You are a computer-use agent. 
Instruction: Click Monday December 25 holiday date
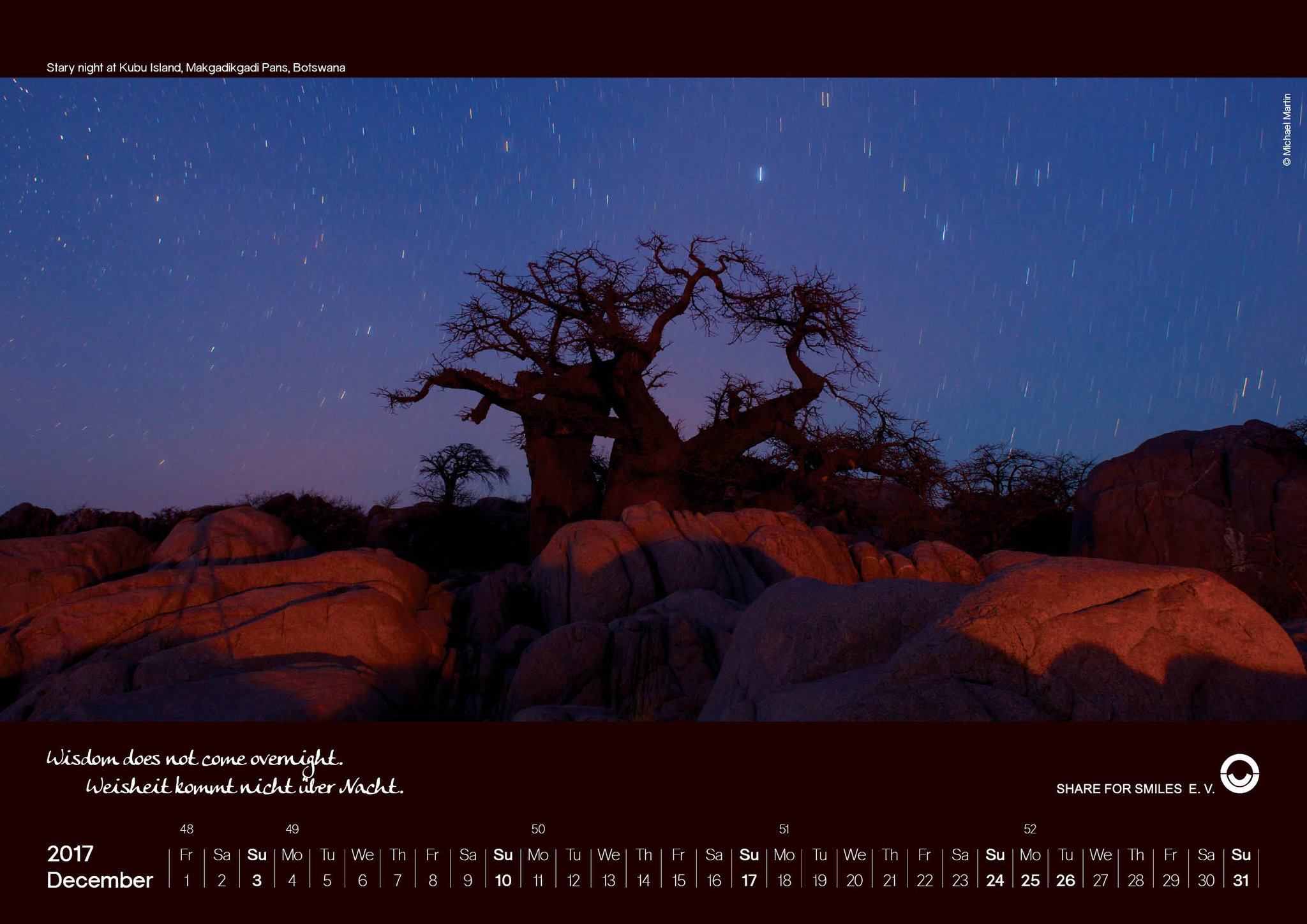(1029, 880)
